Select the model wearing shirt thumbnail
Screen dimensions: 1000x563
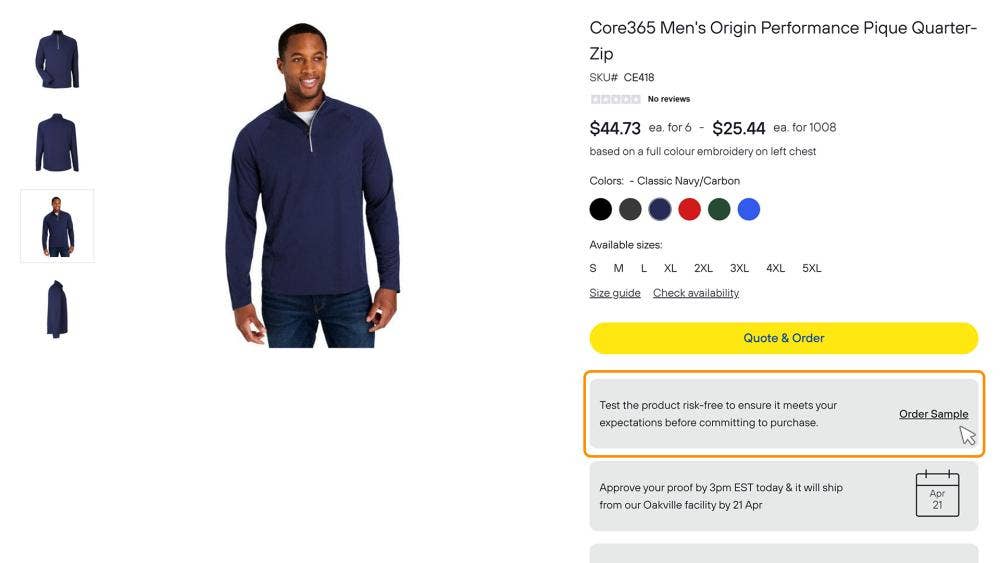point(57,226)
